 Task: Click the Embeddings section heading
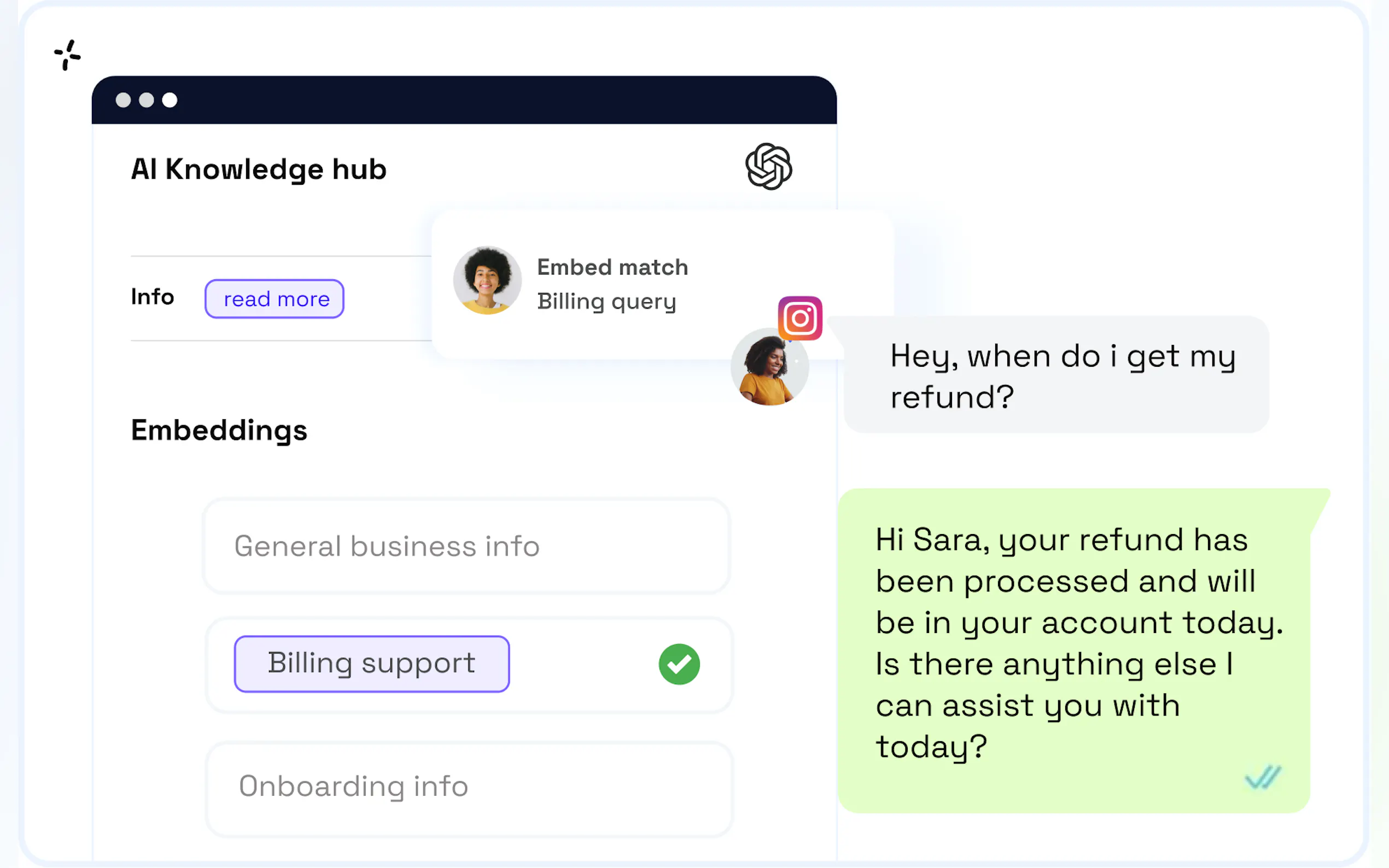pyautogui.click(x=219, y=431)
